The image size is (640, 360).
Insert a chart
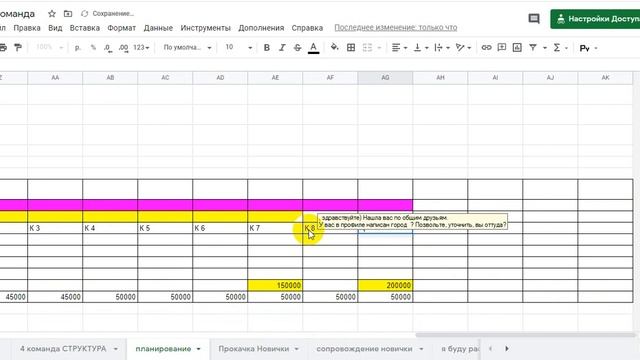coord(517,48)
